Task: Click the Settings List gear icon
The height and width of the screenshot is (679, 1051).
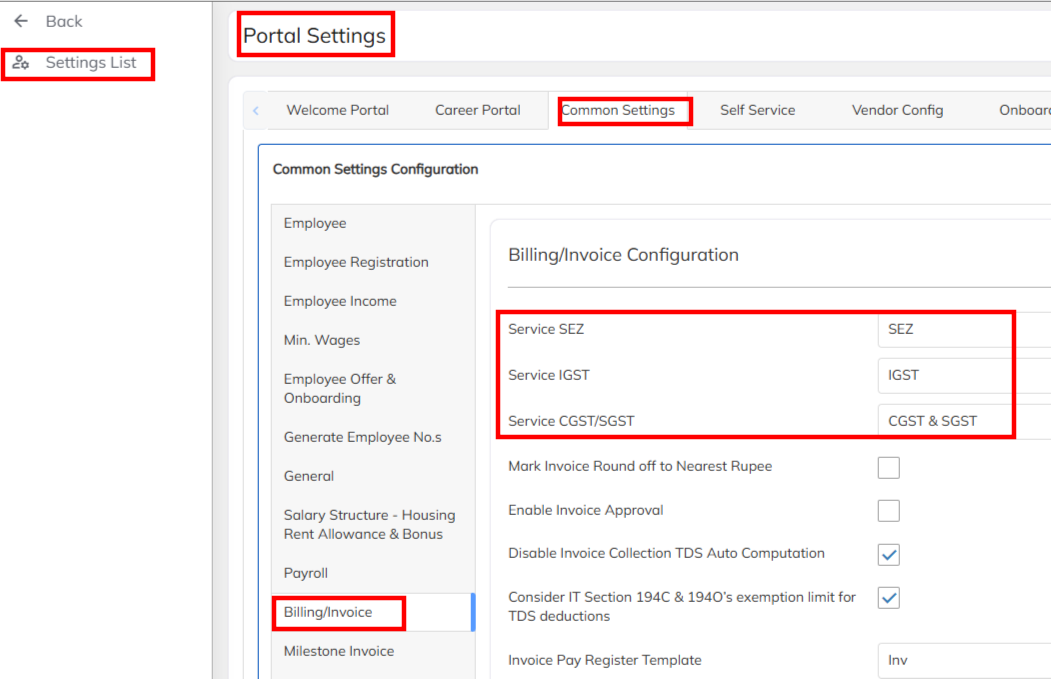Action: pyautogui.click(x=21, y=63)
